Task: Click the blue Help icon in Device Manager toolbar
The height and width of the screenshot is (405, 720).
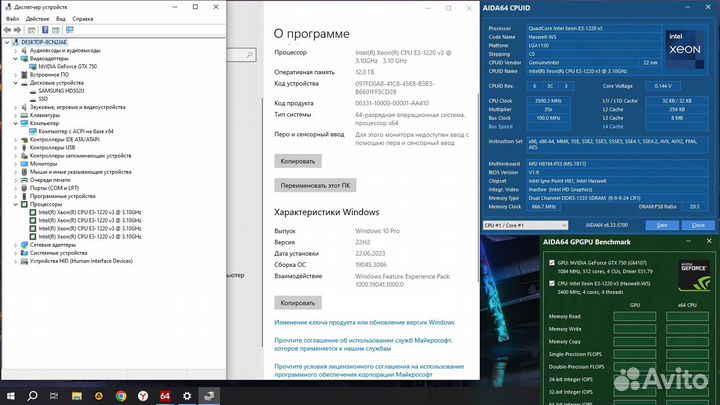Action: click(x=45, y=30)
